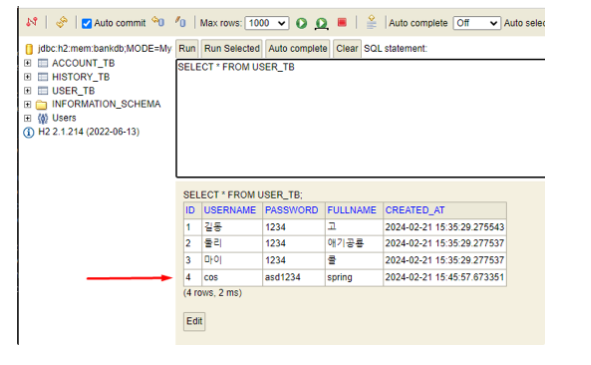Select HISTORY_TB table in tree
The image size is (591, 365).
click(81, 77)
